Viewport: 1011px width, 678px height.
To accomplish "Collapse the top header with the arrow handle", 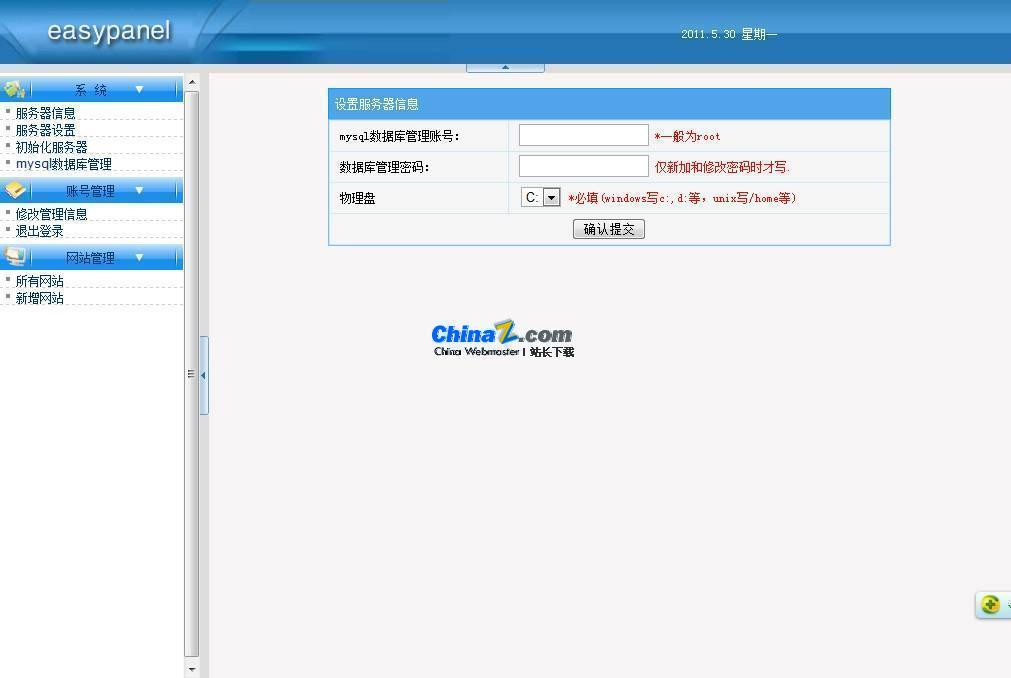I will click(506, 67).
